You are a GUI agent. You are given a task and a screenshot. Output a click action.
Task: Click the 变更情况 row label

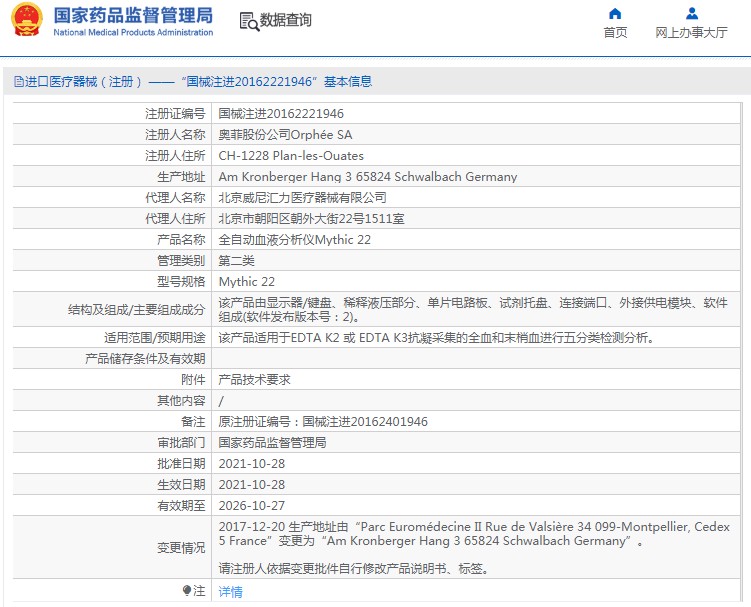tap(181, 548)
